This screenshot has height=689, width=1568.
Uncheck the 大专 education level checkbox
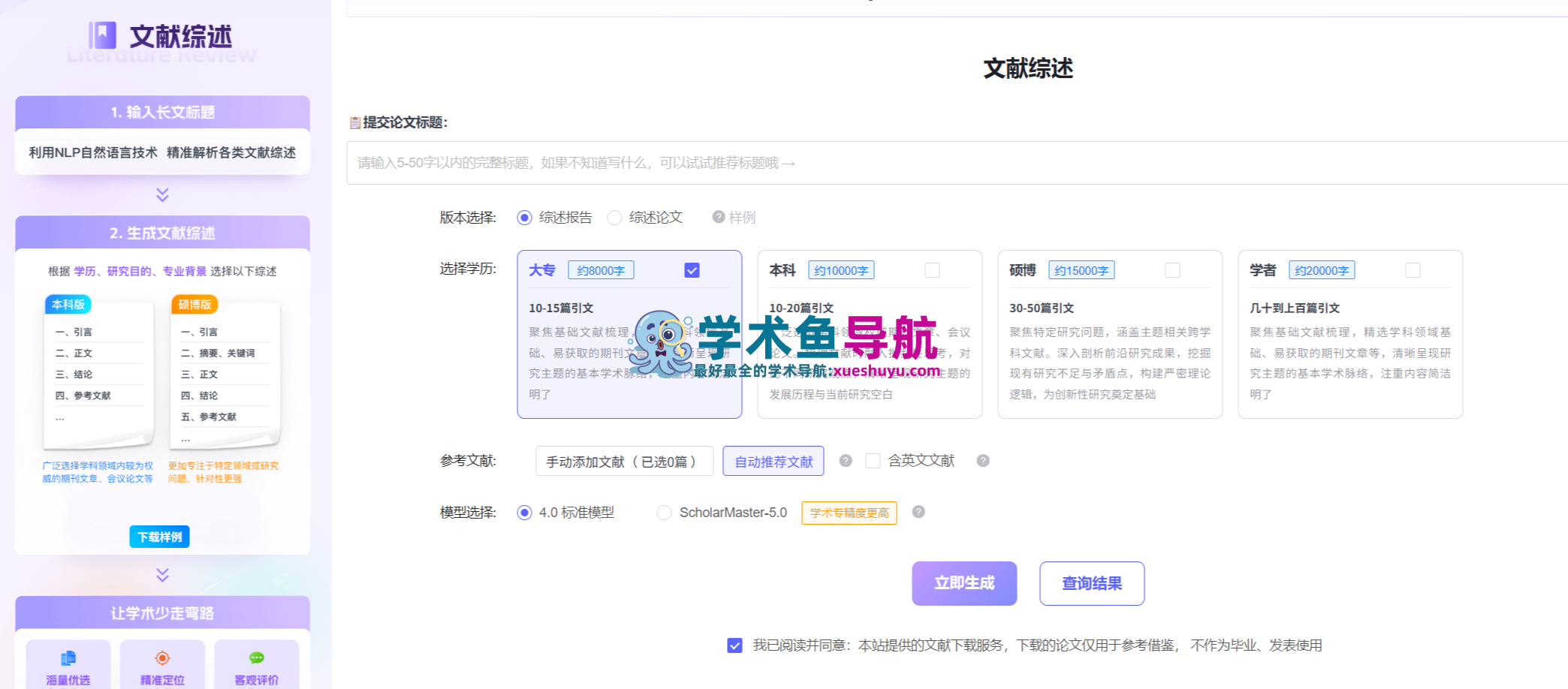(692, 269)
